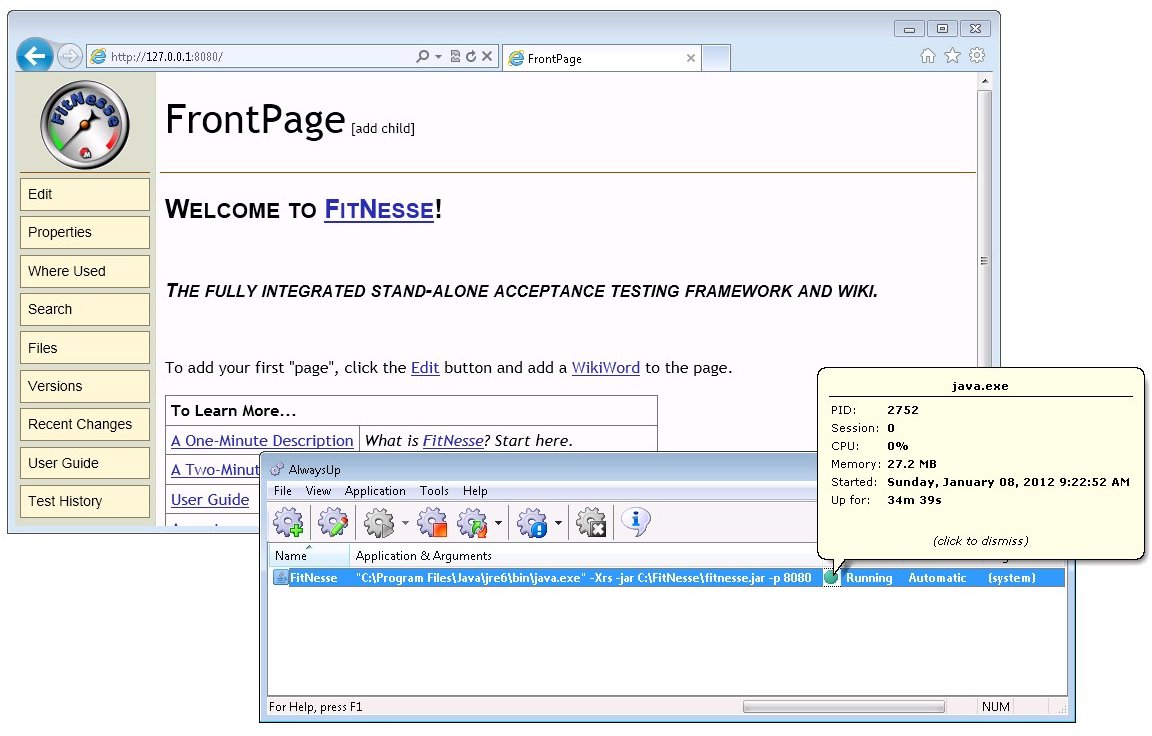Click the Stop loading X in address bar
The width and height of the screenshot is (1152, 736).
(486, 56)
